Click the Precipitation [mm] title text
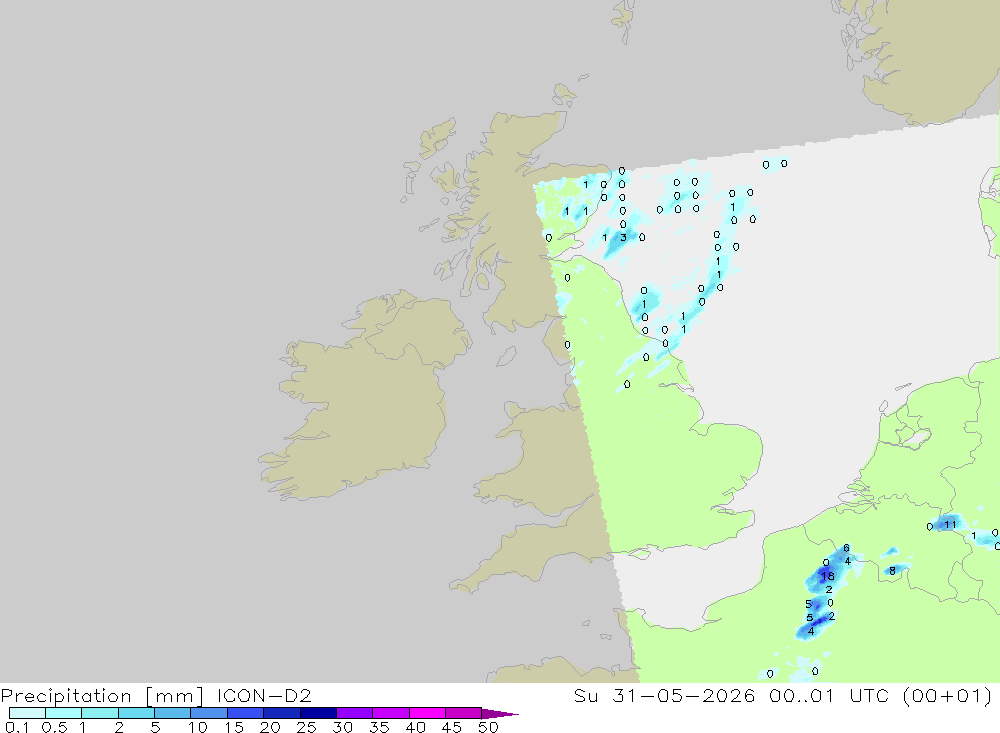 pos(102,695)
